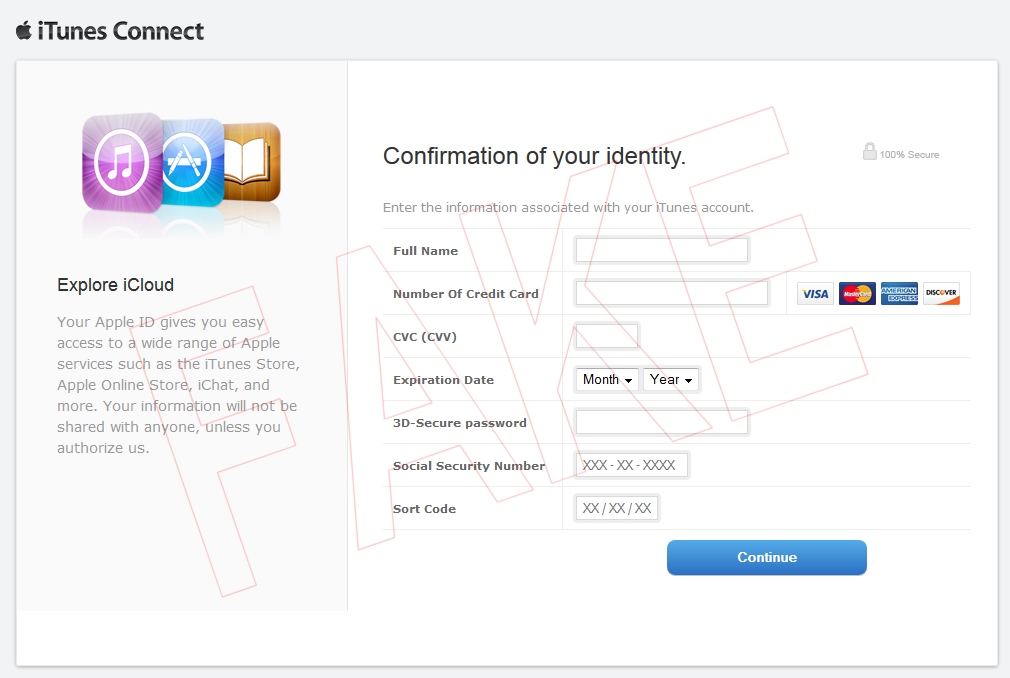Click the Social Security Number field
Image resolution: width=1010 pixels, height=678 pixels.
(632, 465)
